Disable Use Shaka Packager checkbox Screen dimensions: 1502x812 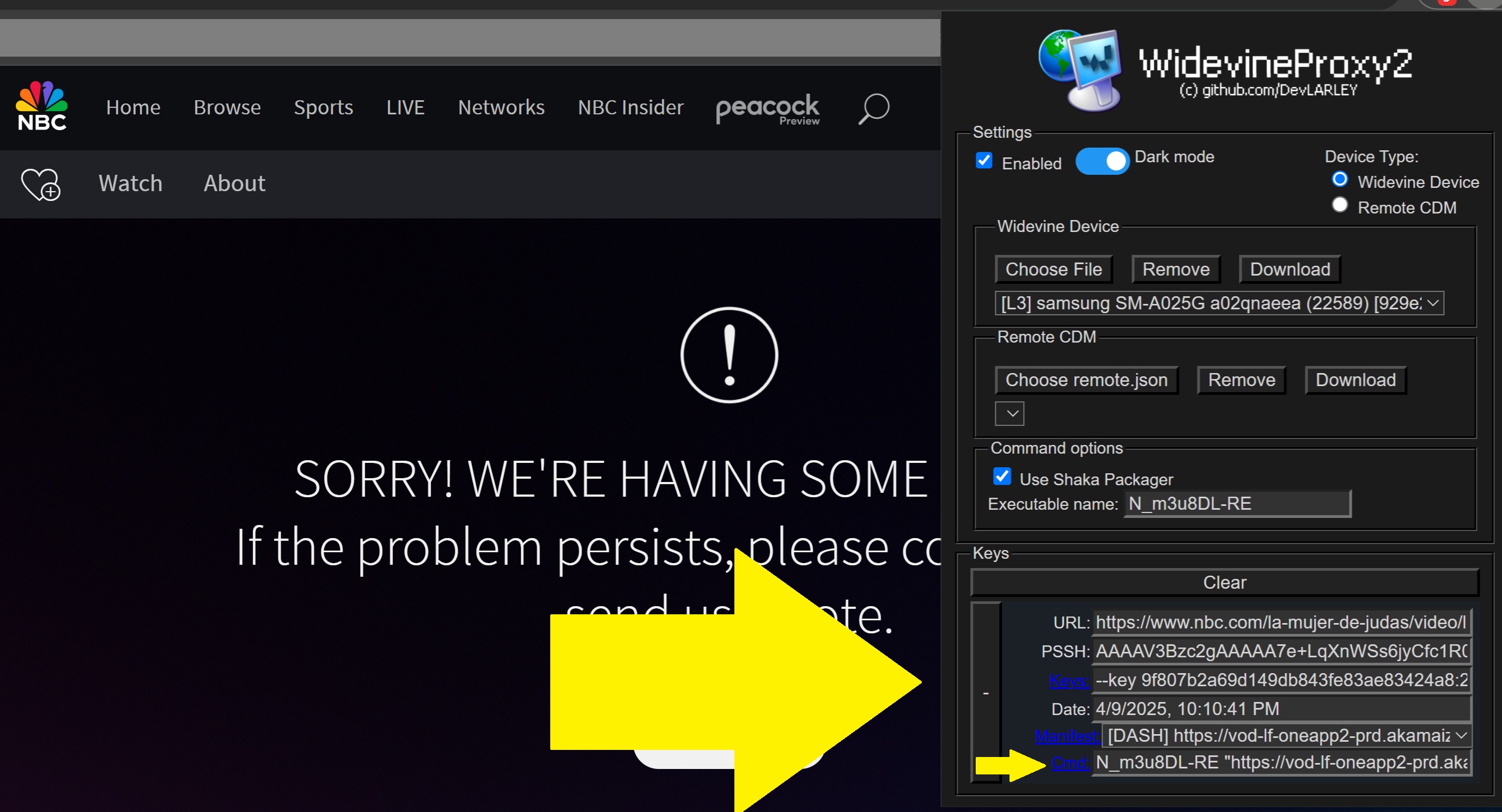click(x=1002, y=476)
